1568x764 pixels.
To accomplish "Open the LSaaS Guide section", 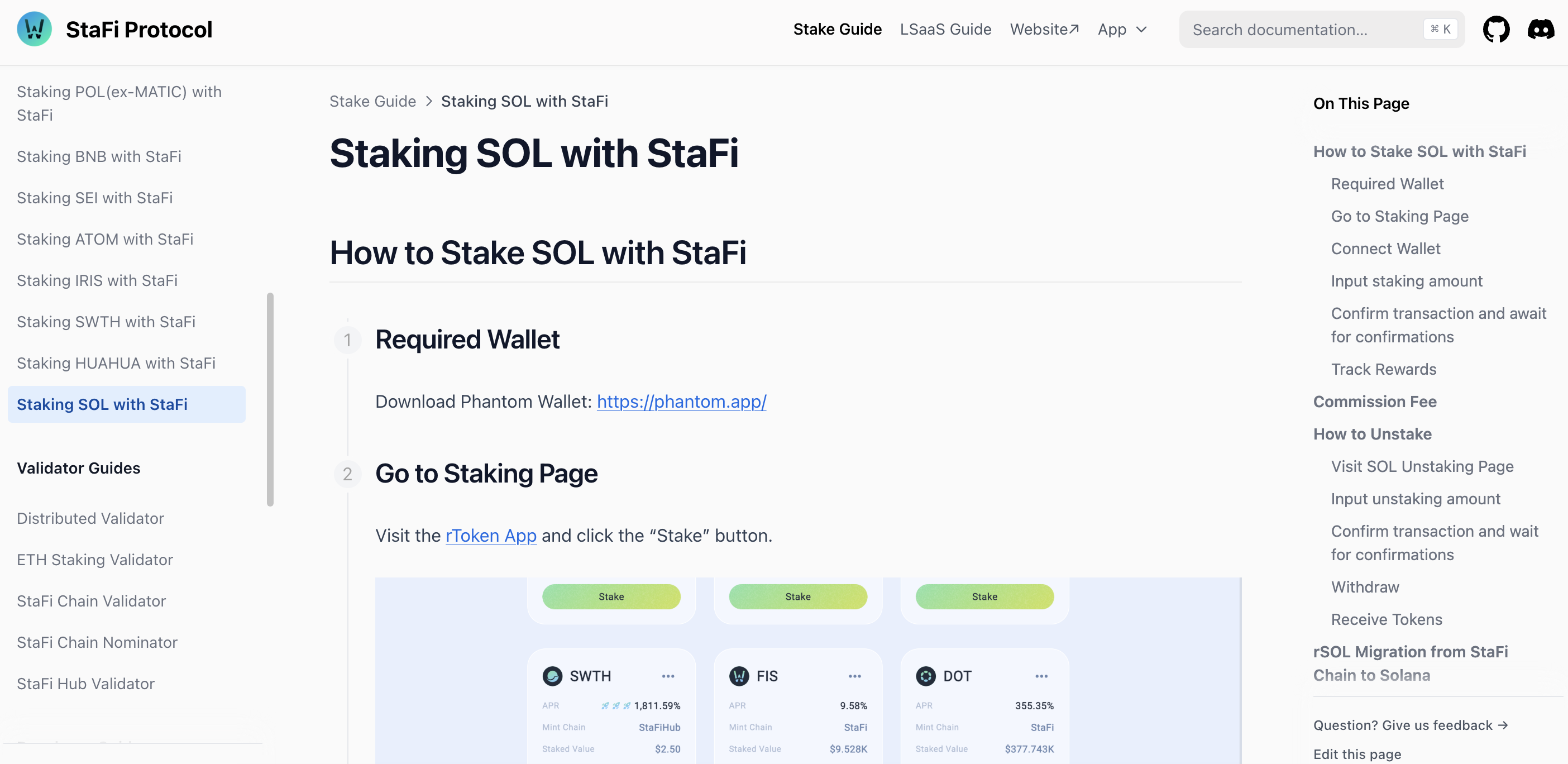I will (x=945, y=28).
